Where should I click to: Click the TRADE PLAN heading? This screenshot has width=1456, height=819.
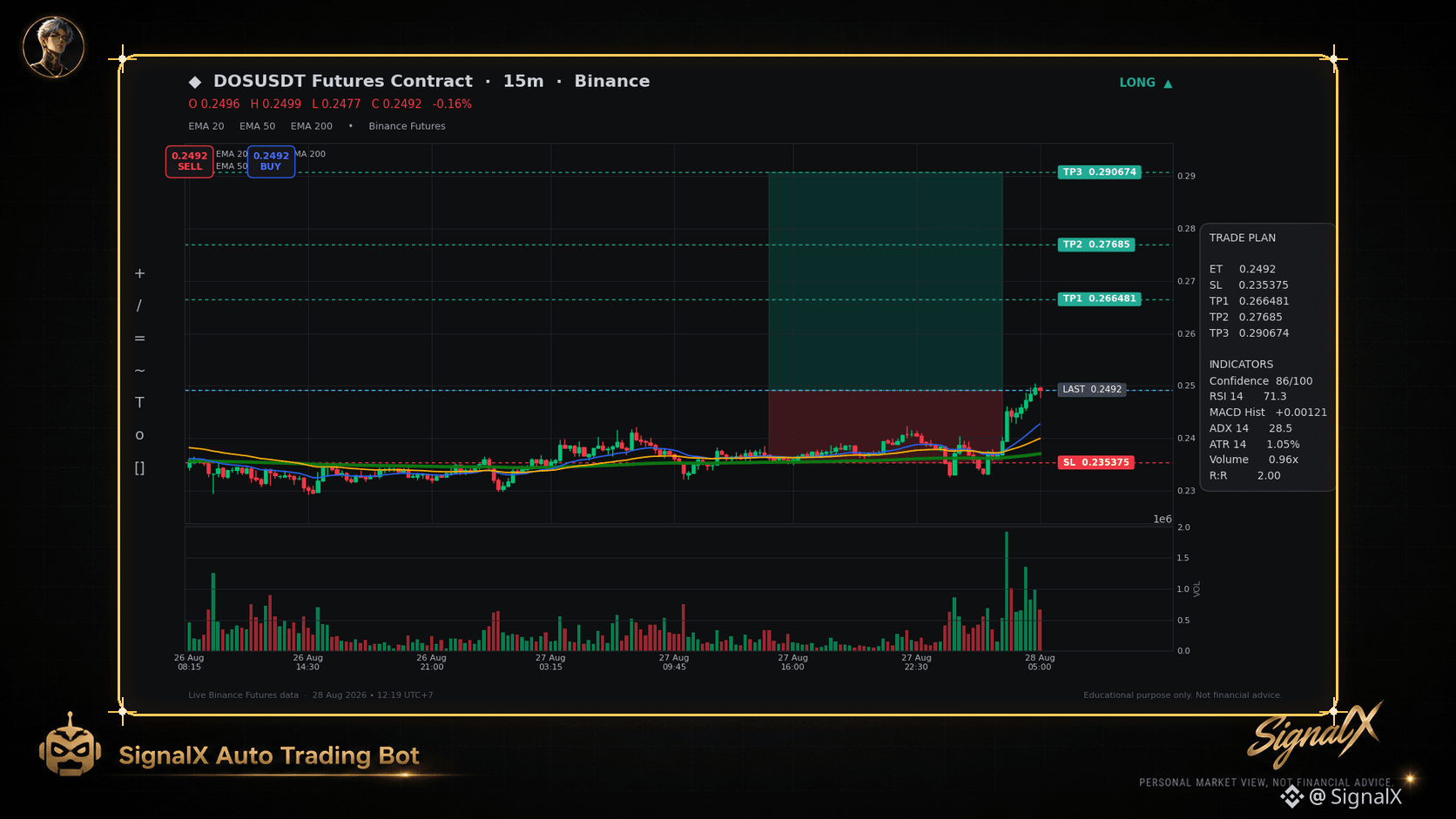(1243, 238)
